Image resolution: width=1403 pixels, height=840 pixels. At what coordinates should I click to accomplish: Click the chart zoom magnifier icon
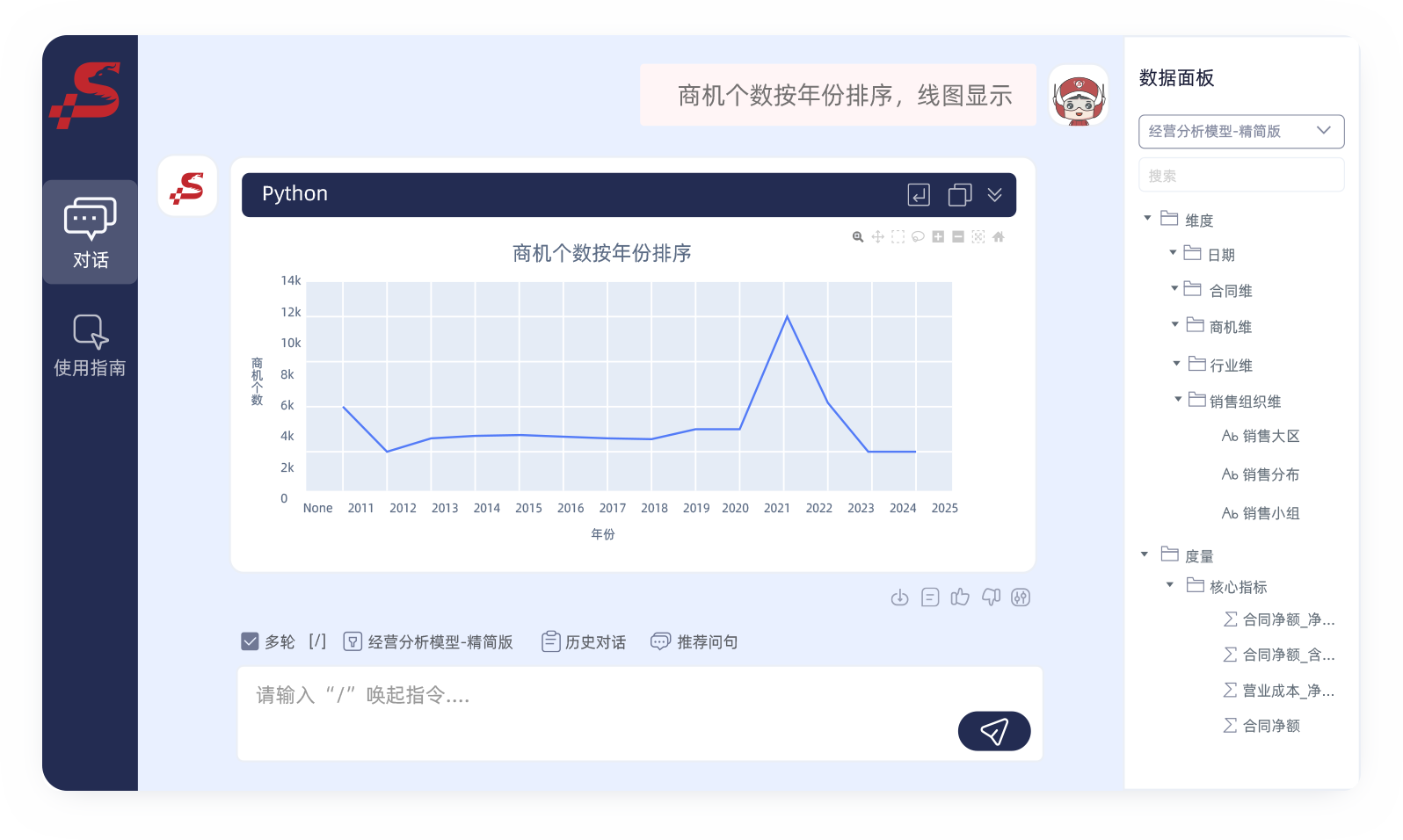(858, 237)
